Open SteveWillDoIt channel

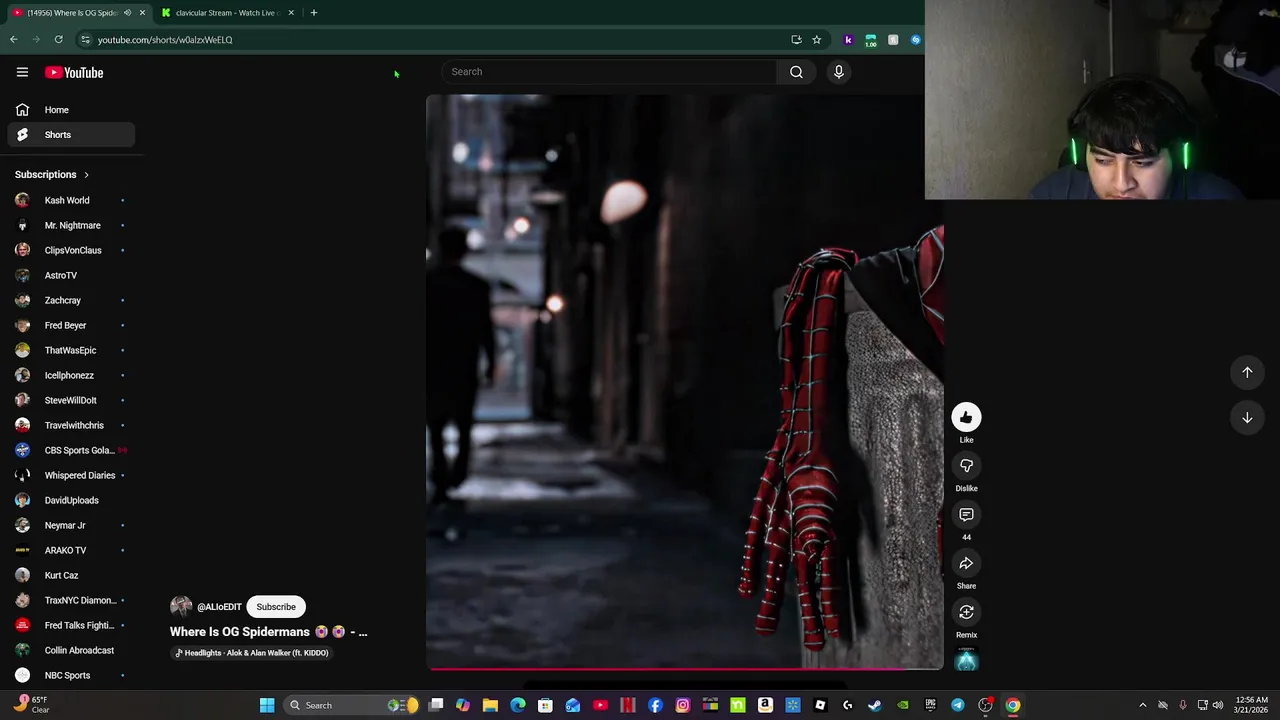pos(70,400)
